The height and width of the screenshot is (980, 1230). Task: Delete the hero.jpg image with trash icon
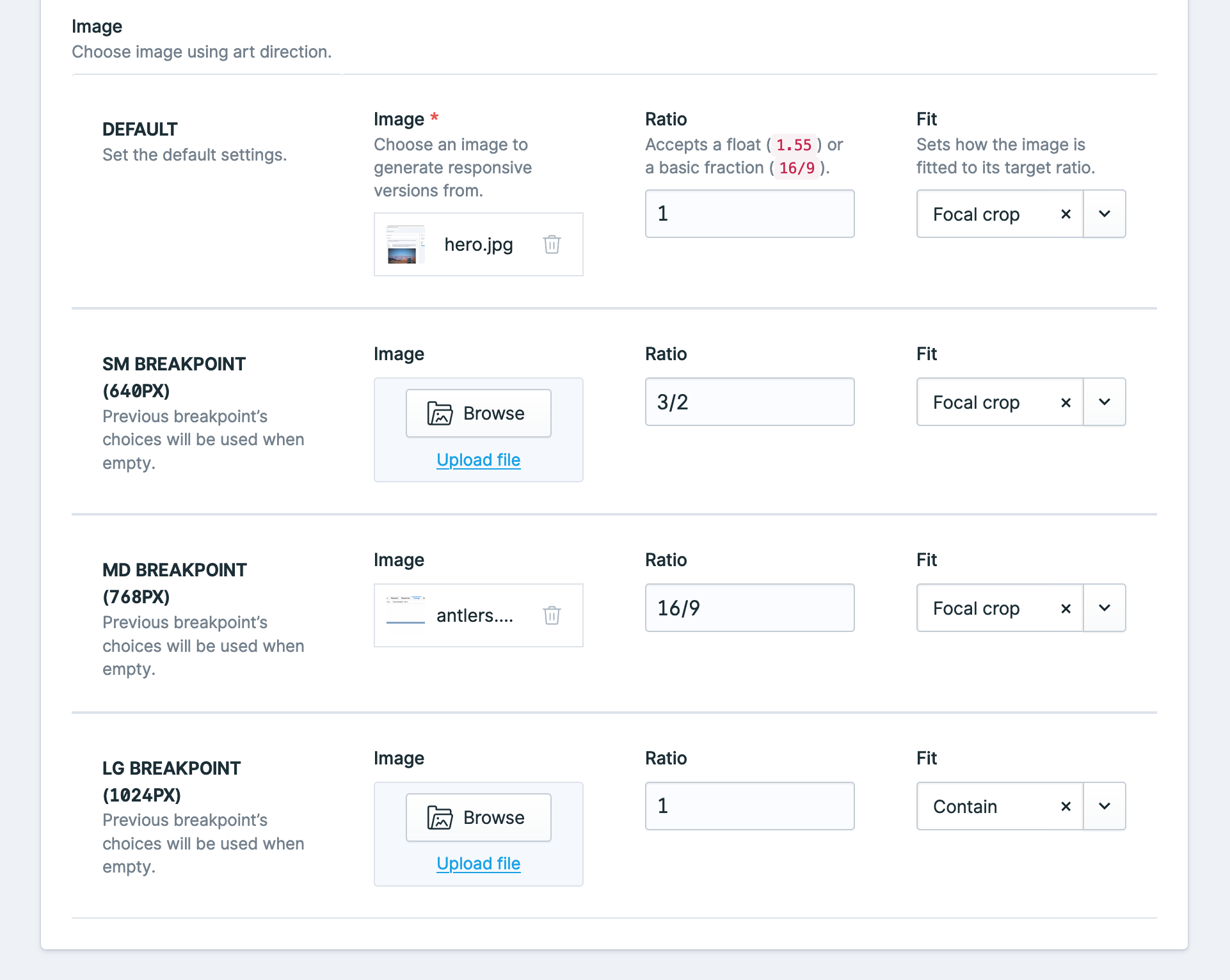click(552, 244)
